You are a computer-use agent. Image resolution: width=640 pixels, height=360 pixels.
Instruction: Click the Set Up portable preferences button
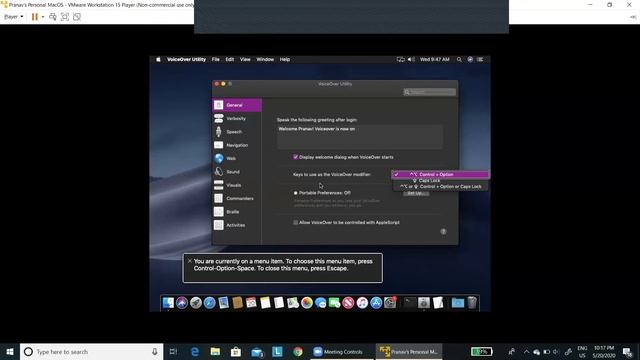tap(416, 193)
